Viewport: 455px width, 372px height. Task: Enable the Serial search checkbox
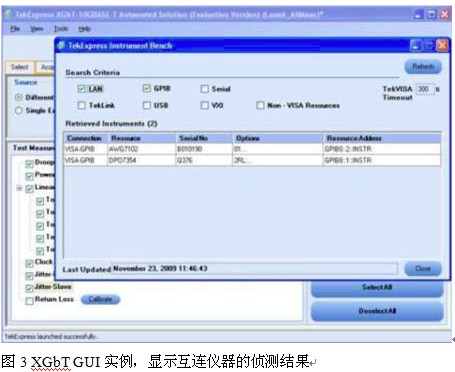(205, 89)
